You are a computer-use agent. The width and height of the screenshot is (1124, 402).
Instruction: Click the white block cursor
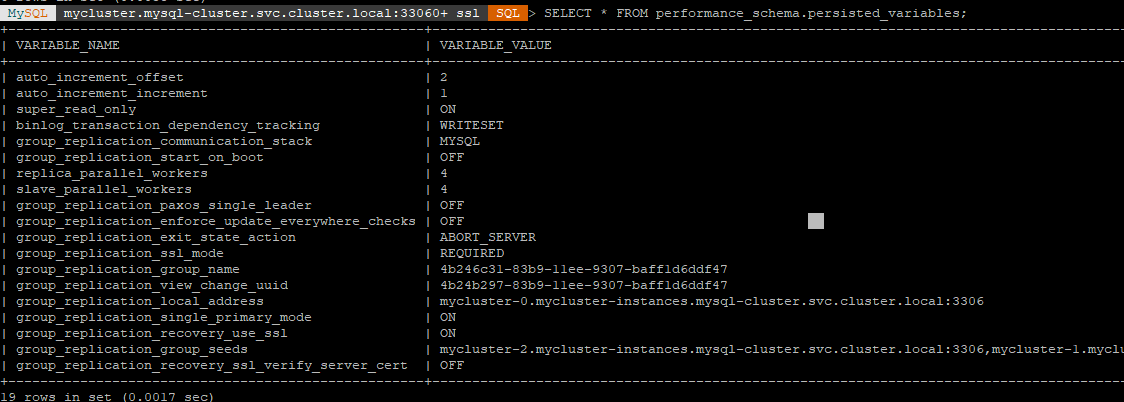click(816, 221)
